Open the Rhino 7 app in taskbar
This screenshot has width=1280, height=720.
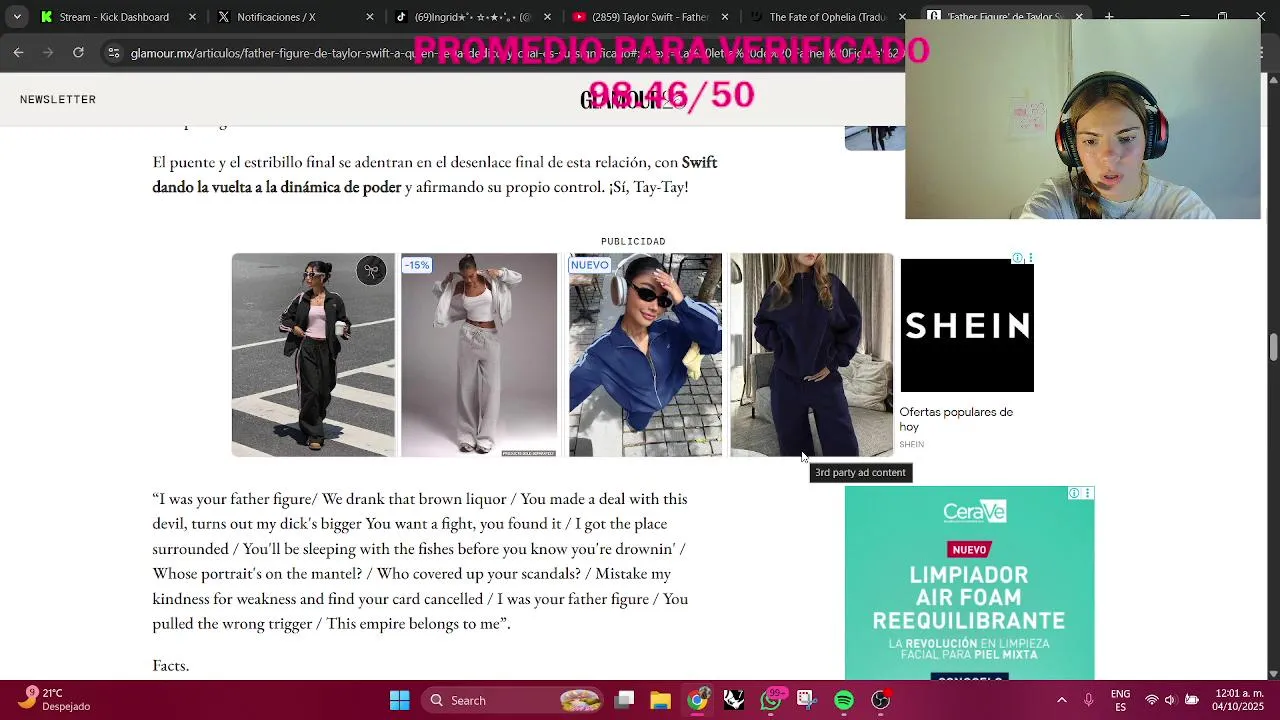(734, 700)
